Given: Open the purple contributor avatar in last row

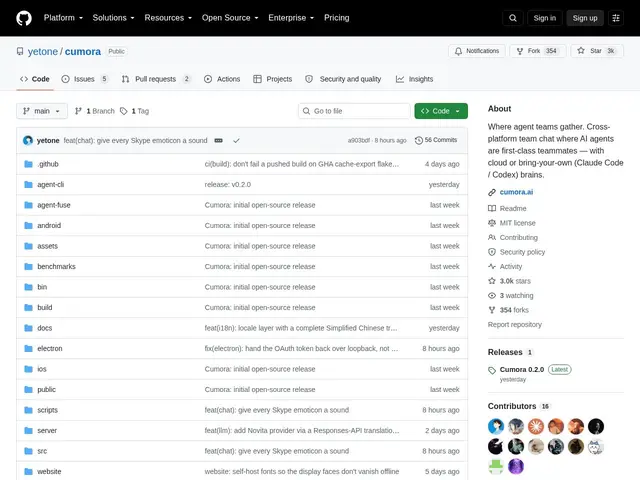Looking at the screenshot, I should point(516,467).
